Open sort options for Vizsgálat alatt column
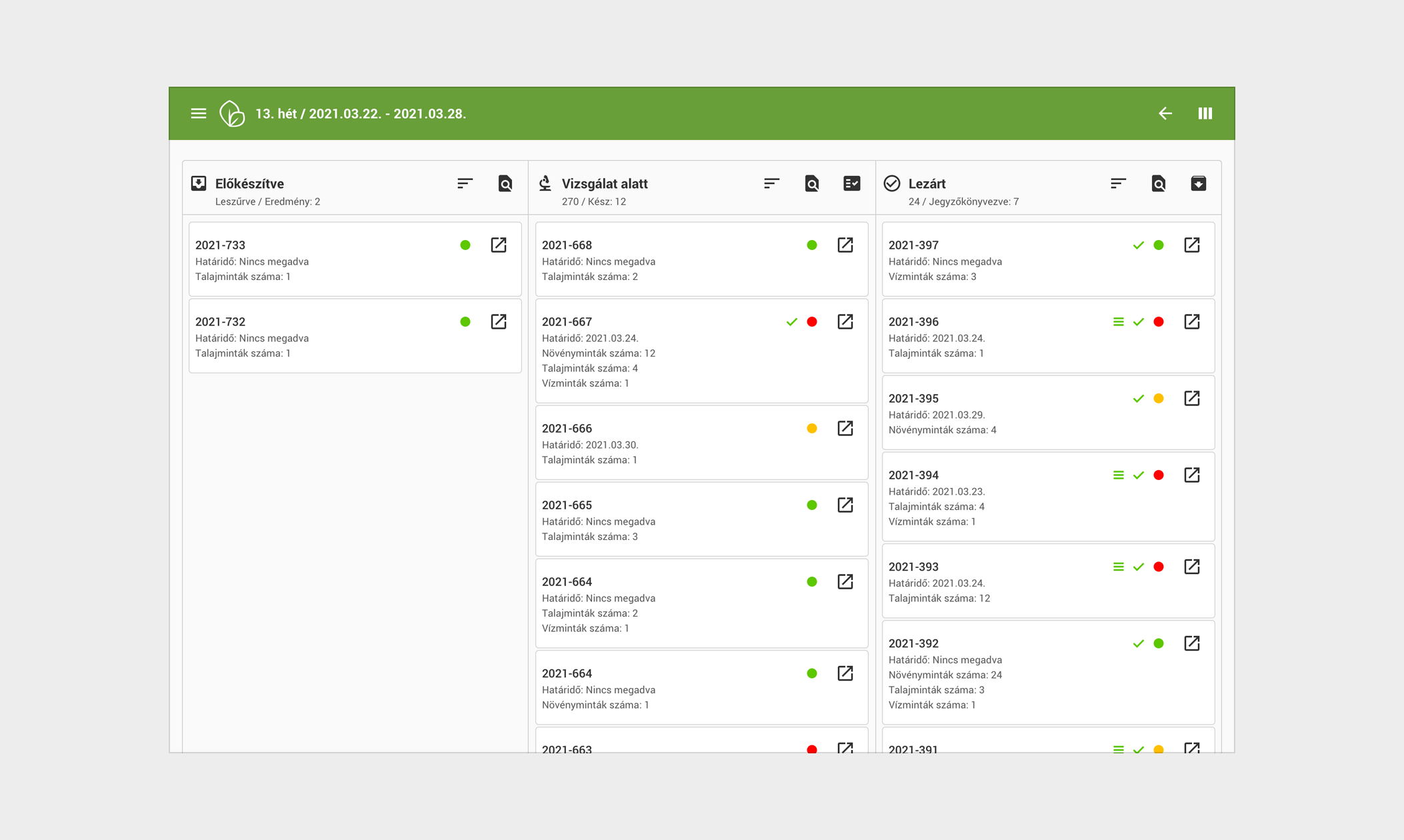Image resolution: width=1404 pixels, height=840 pixels. (771, 183)
